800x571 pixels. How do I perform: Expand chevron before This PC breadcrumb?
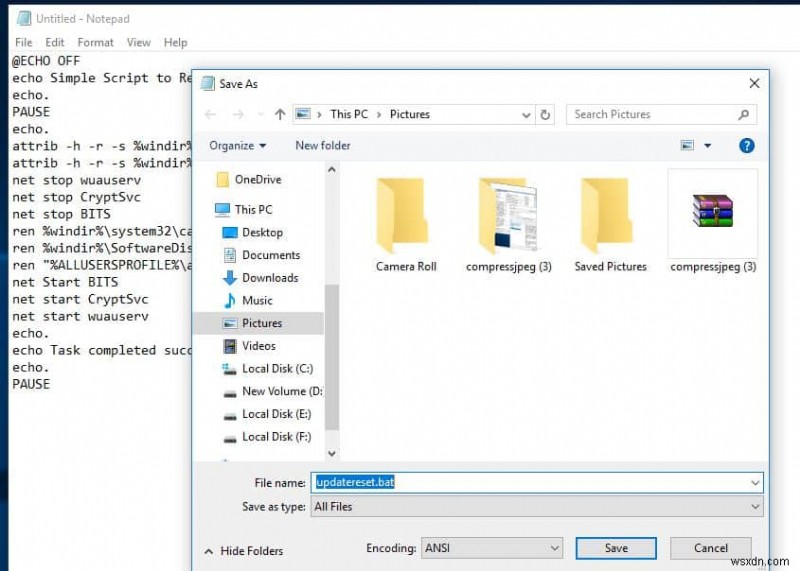(319, 114)
